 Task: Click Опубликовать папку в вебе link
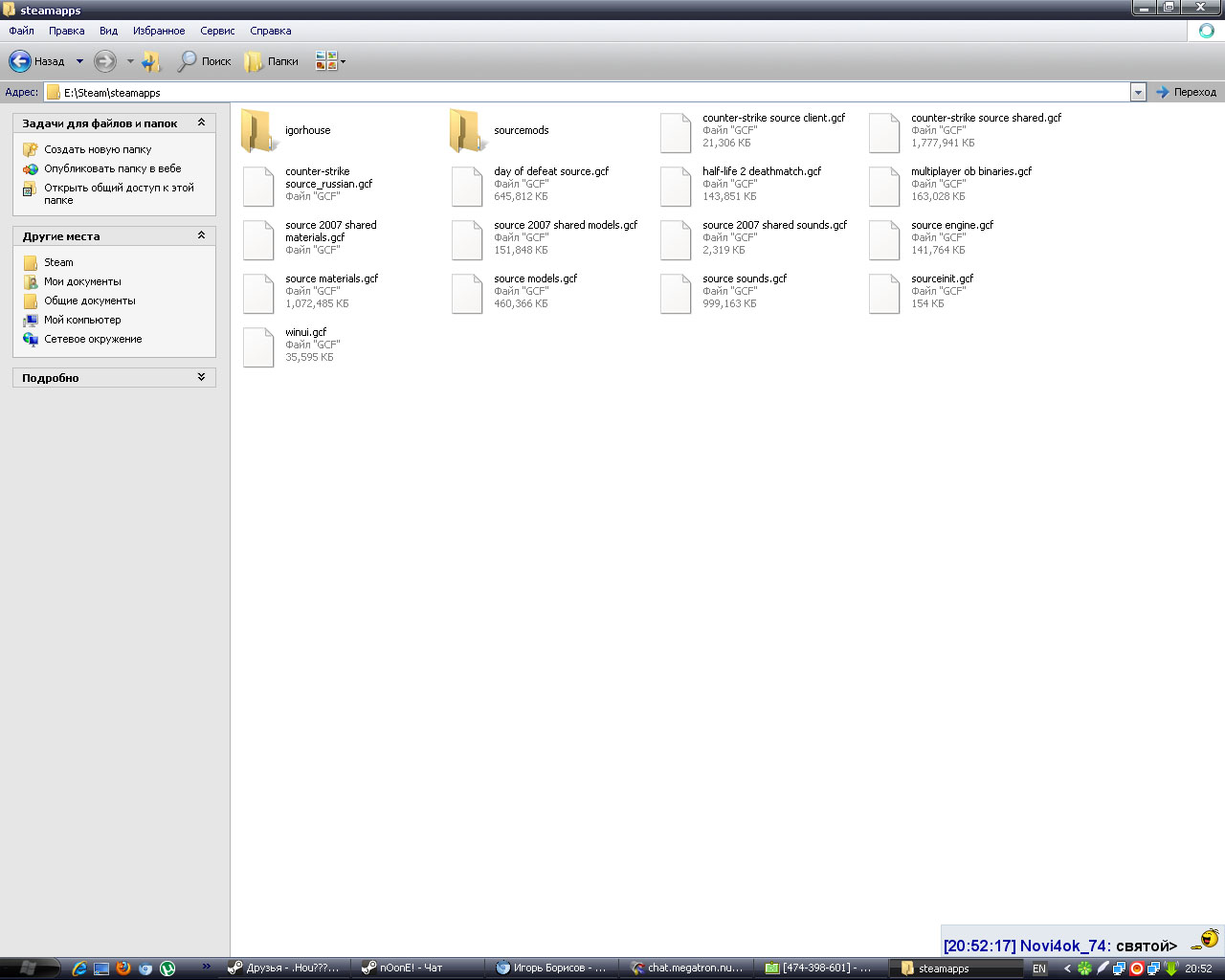[x=113, y=168]
